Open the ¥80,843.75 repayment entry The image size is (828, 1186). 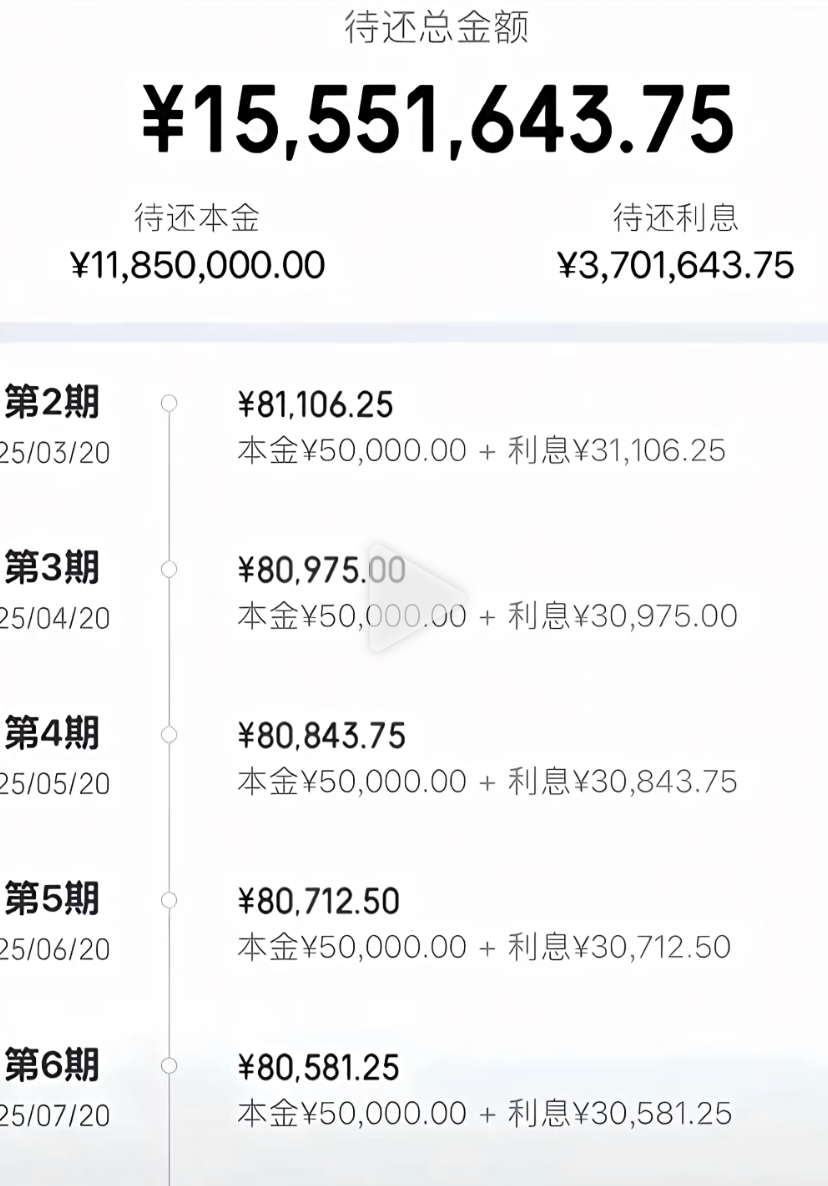[321, 737]
